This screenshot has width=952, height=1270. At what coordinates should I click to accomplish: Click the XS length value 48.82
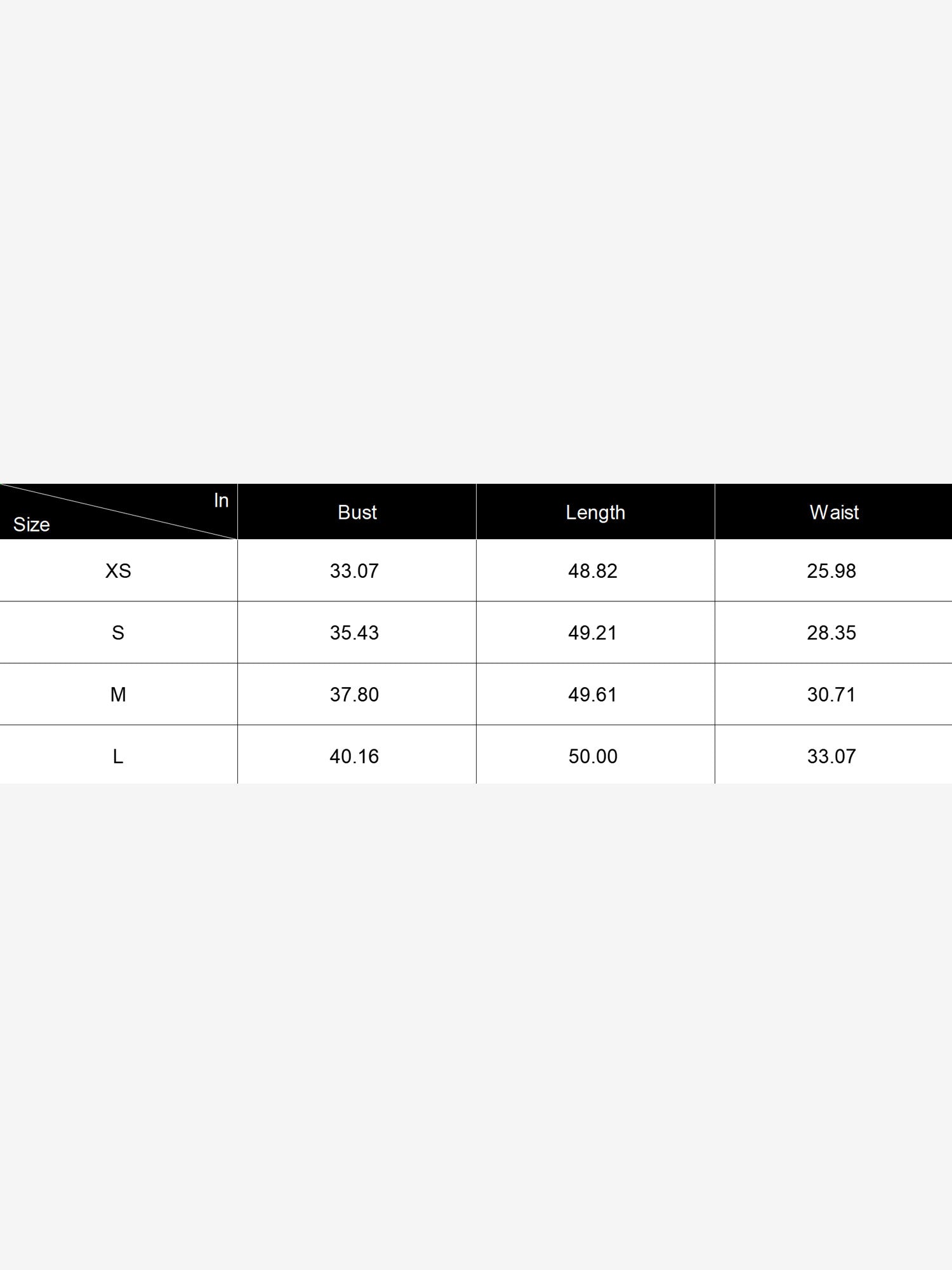pyautogui.click(x=593, y=571)
